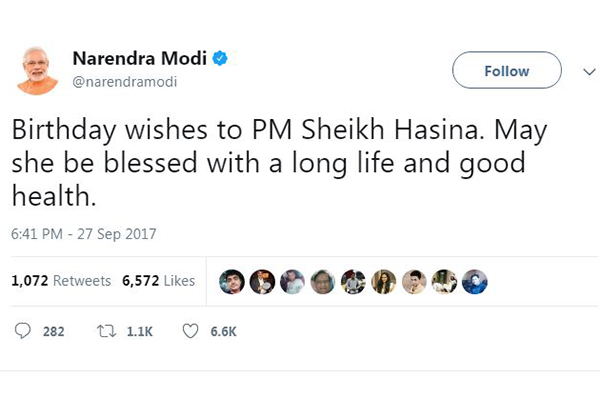The image size is (600, 399).
Task: Open Narendra Modi's profile picture
Action: (x=37, y=71)
